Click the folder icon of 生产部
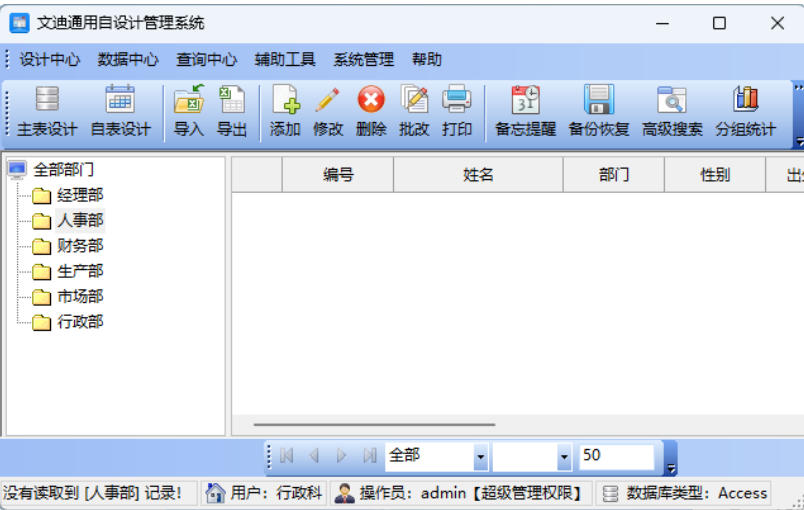Image resolution: width=804 pixels, height=510 pixels. [42, 271]
